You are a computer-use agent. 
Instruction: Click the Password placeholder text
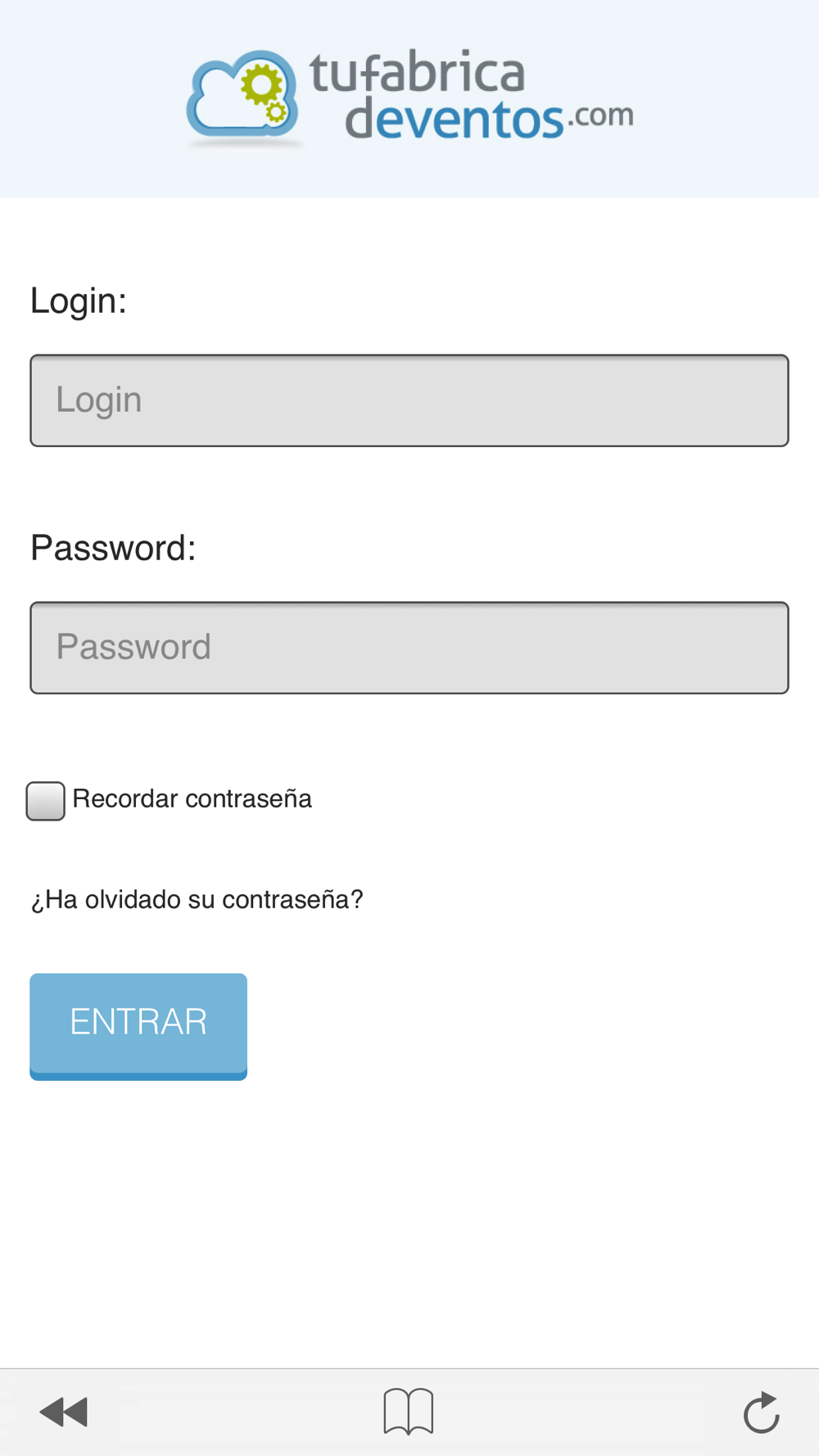[x=133, y=647]
